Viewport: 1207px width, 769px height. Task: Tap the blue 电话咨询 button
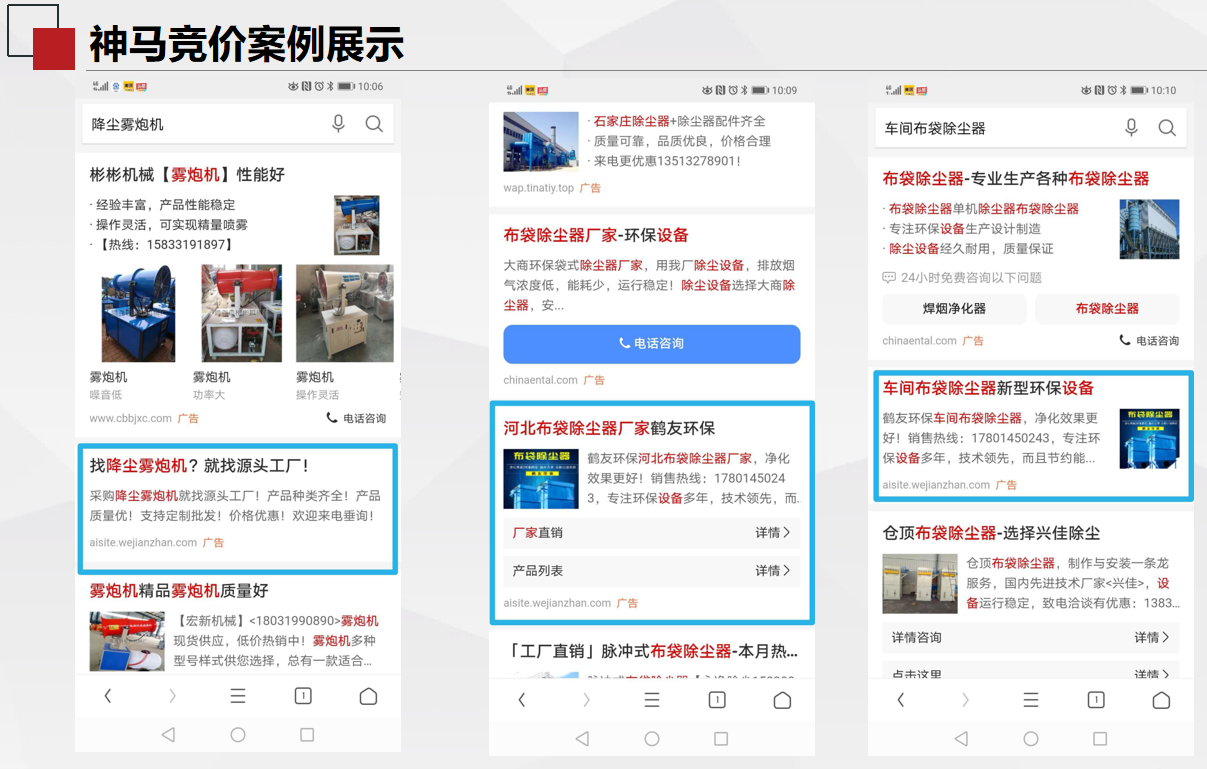tap(652, 344)
